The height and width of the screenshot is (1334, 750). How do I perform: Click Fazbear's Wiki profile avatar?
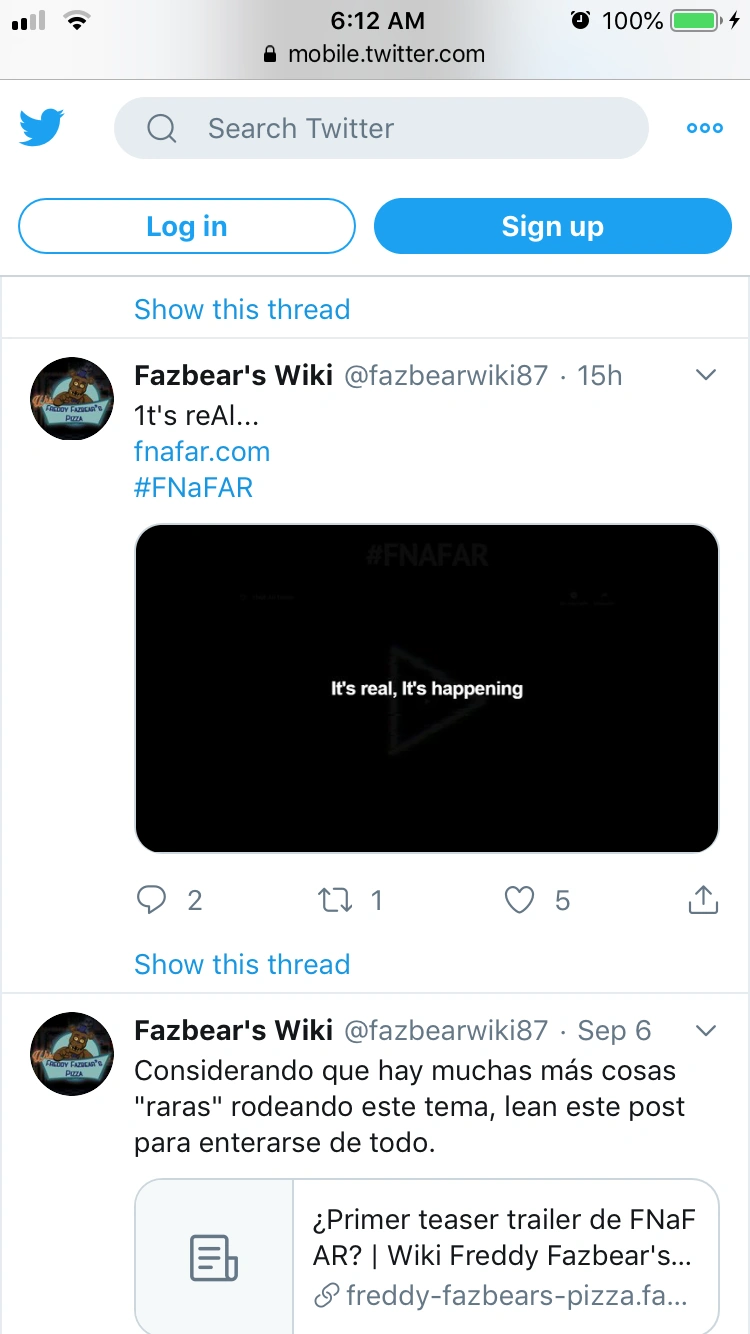[x=72, y=399]
